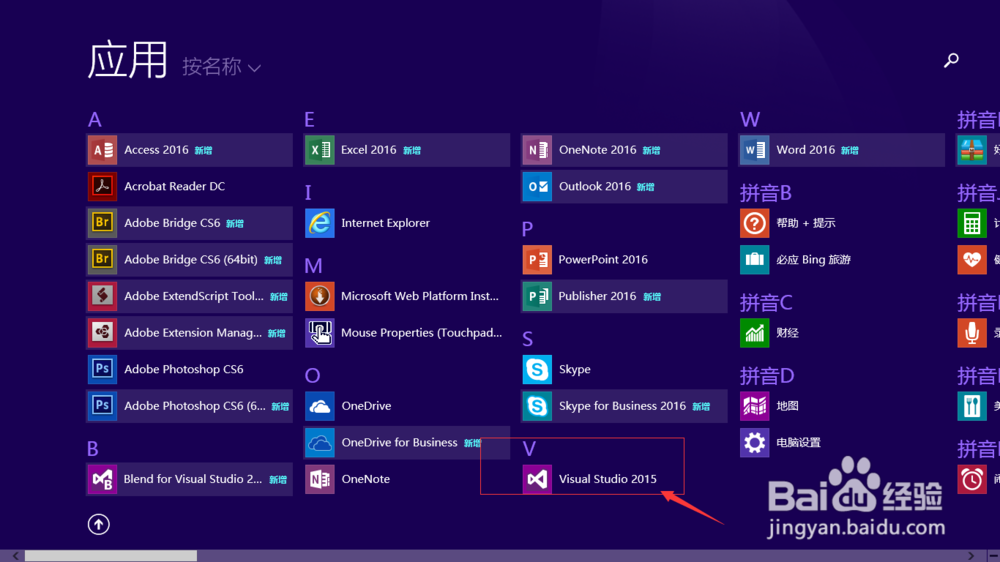Screen dimensions: 1000x562
Task: Click the Skype icon
Action: click(x=537, y=369)
